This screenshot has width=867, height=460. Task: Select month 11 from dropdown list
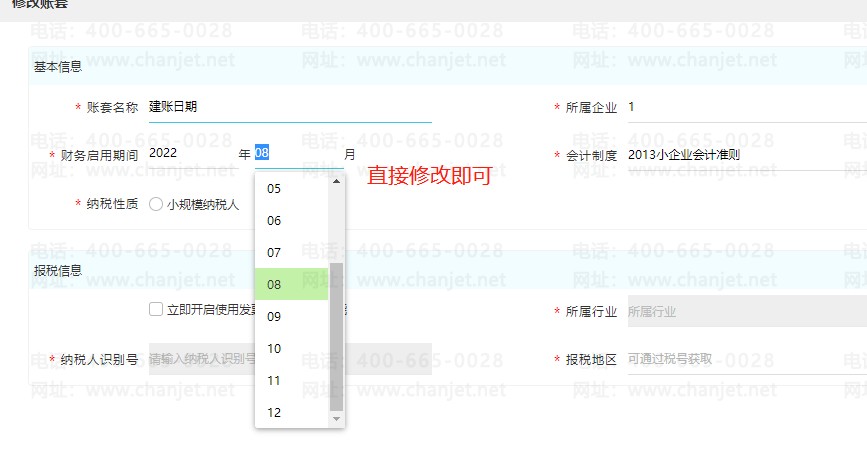point(291,380)
